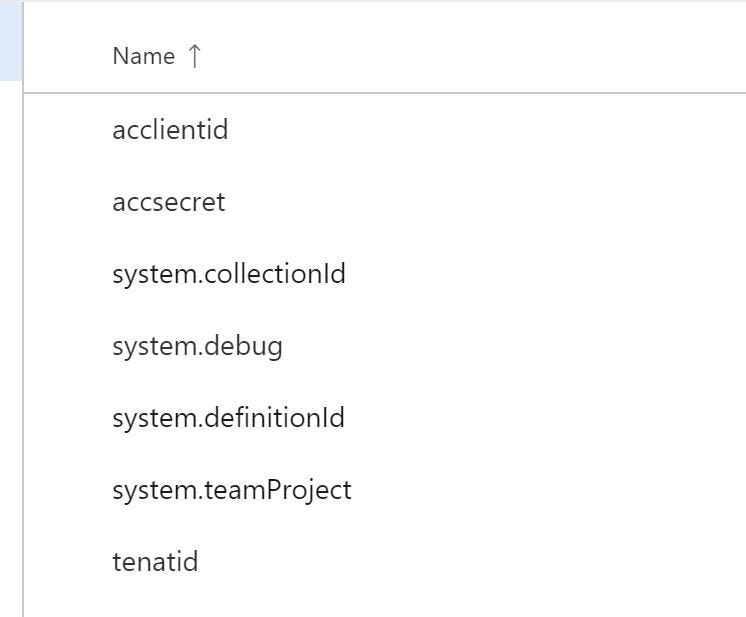Select the acclientid variable

(x=170, y=130)
